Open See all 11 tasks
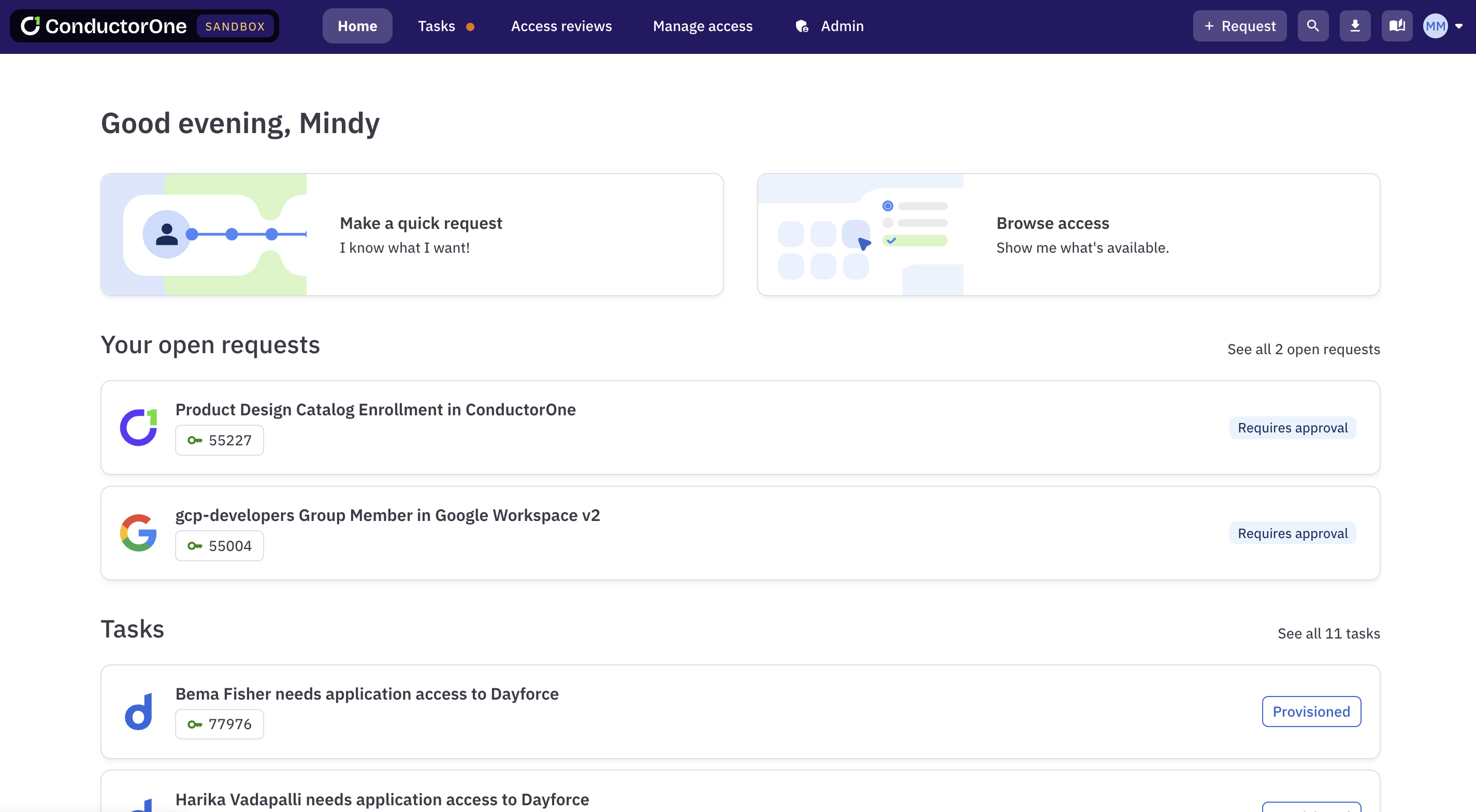This screenshot has width=1476, height=812. coord(1329,633)
